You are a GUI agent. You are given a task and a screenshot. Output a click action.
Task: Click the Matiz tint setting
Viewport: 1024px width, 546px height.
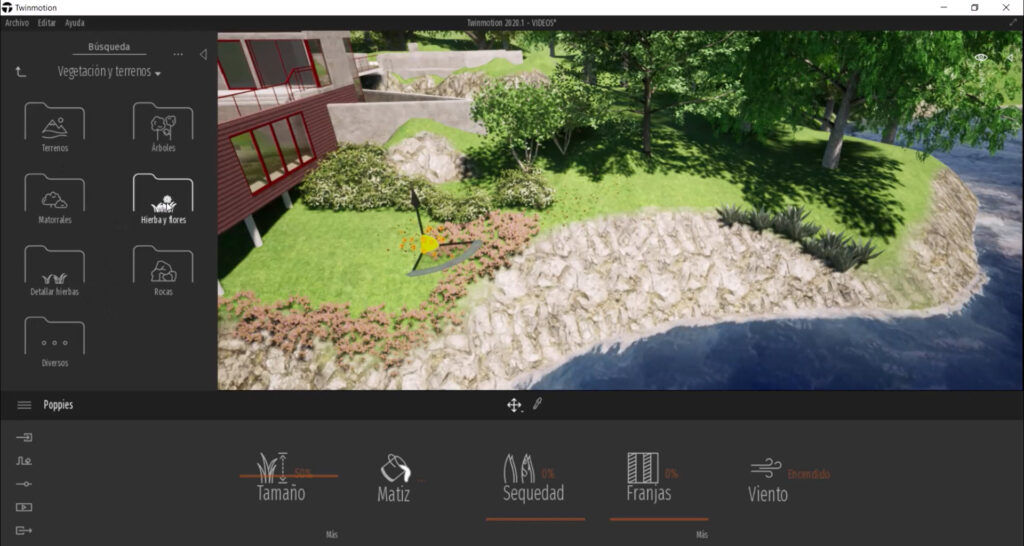(x=395, y=479)
